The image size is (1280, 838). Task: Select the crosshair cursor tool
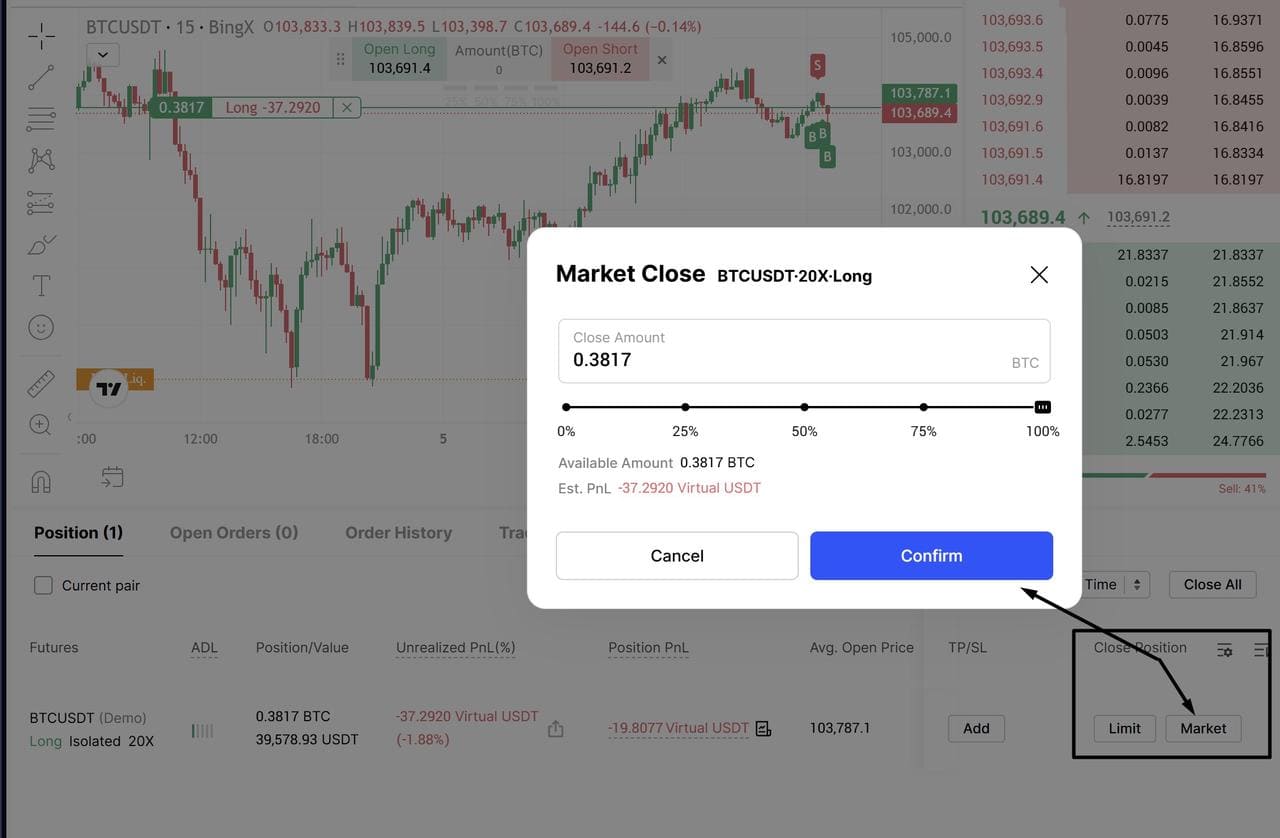41,37
